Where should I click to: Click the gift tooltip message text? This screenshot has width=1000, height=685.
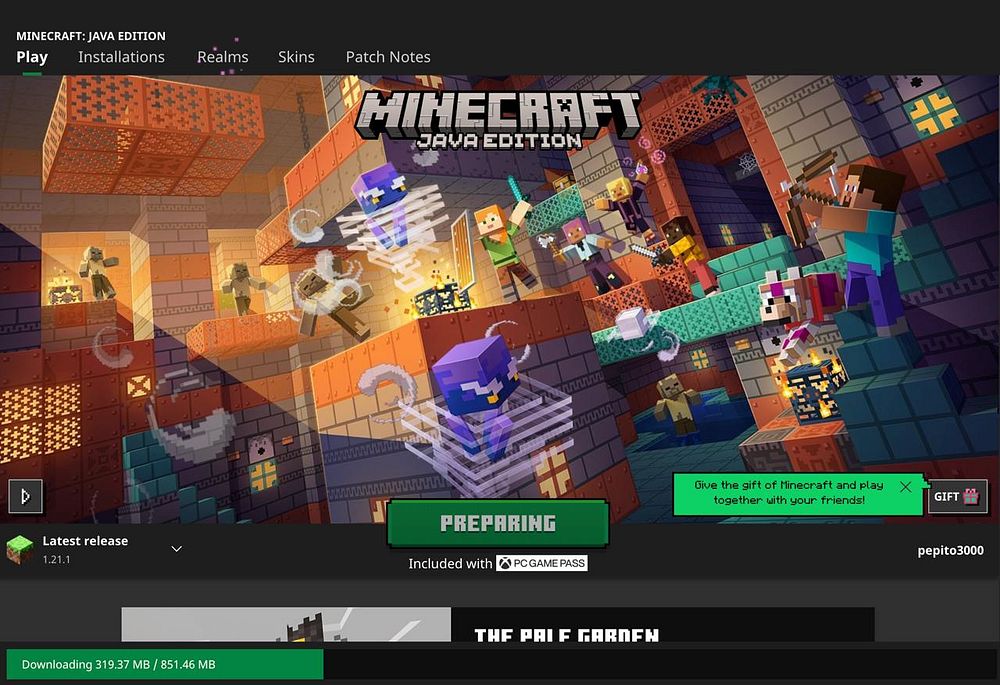[x=789, y=492]
